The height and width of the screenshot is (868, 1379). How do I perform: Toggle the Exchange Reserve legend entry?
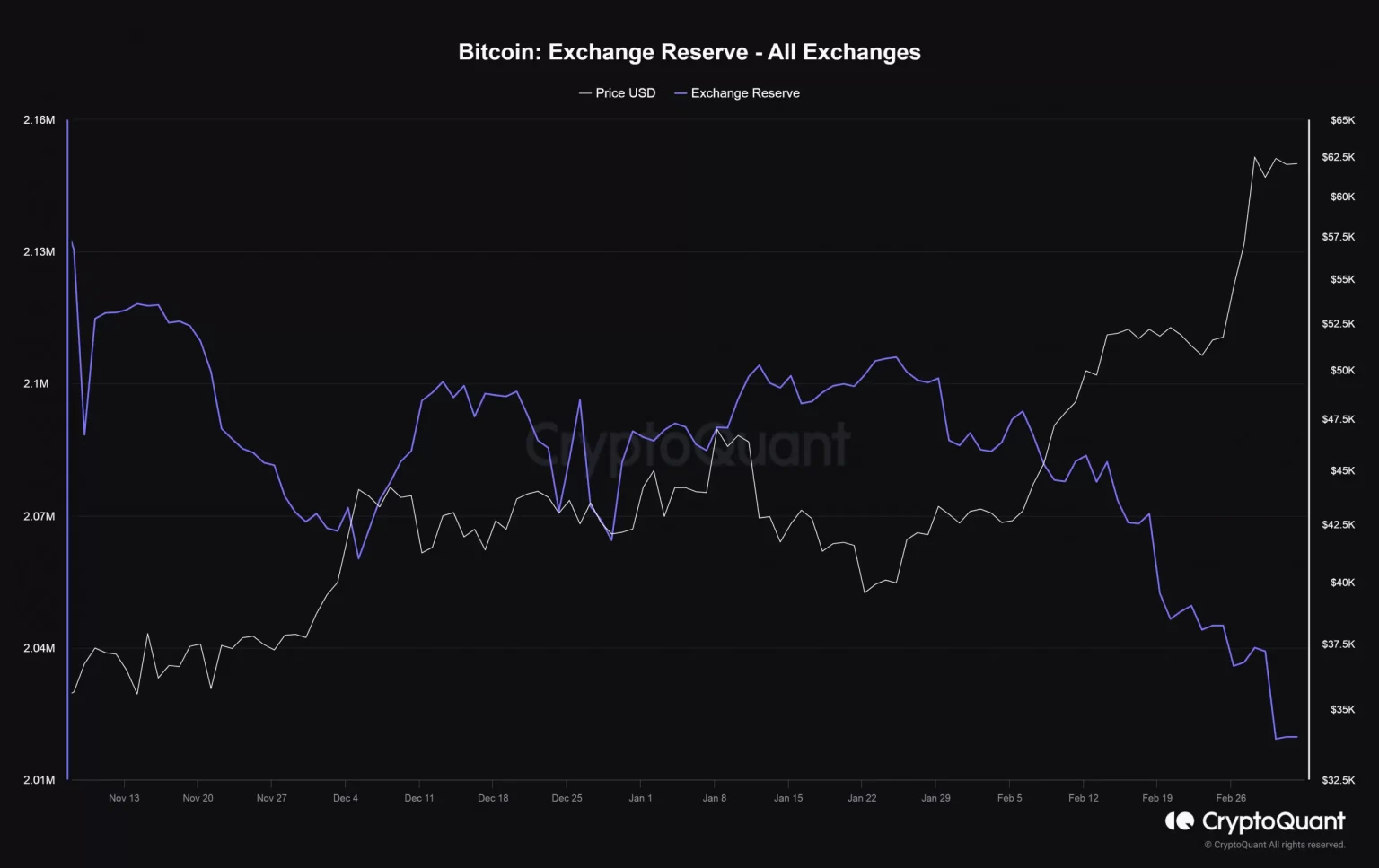click(x=737, y=93)
